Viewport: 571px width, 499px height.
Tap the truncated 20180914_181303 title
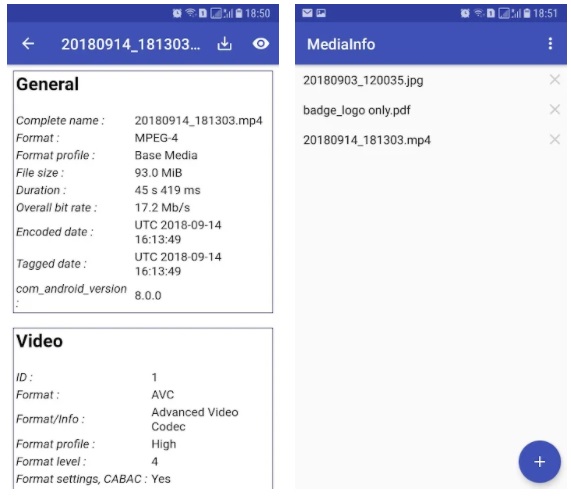click(x=131, y=44)
